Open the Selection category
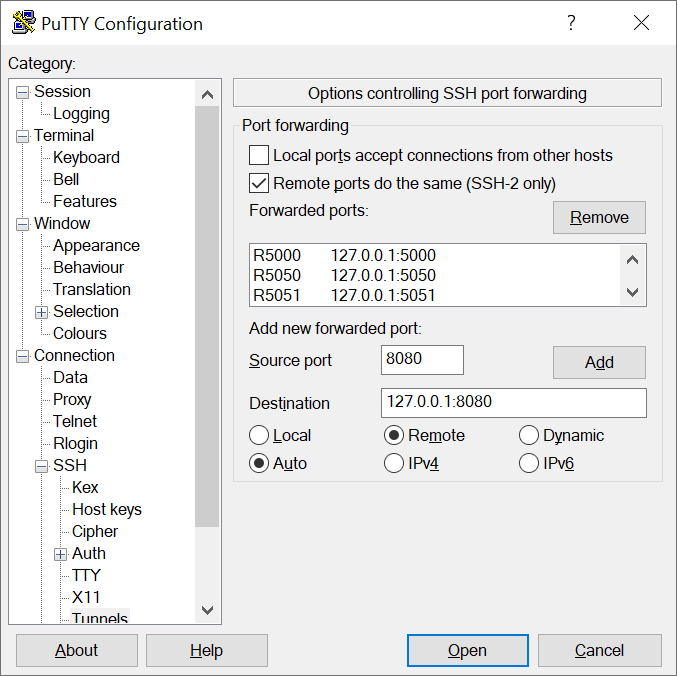Viewport: 677px width, 676px height. click(85, 312)
